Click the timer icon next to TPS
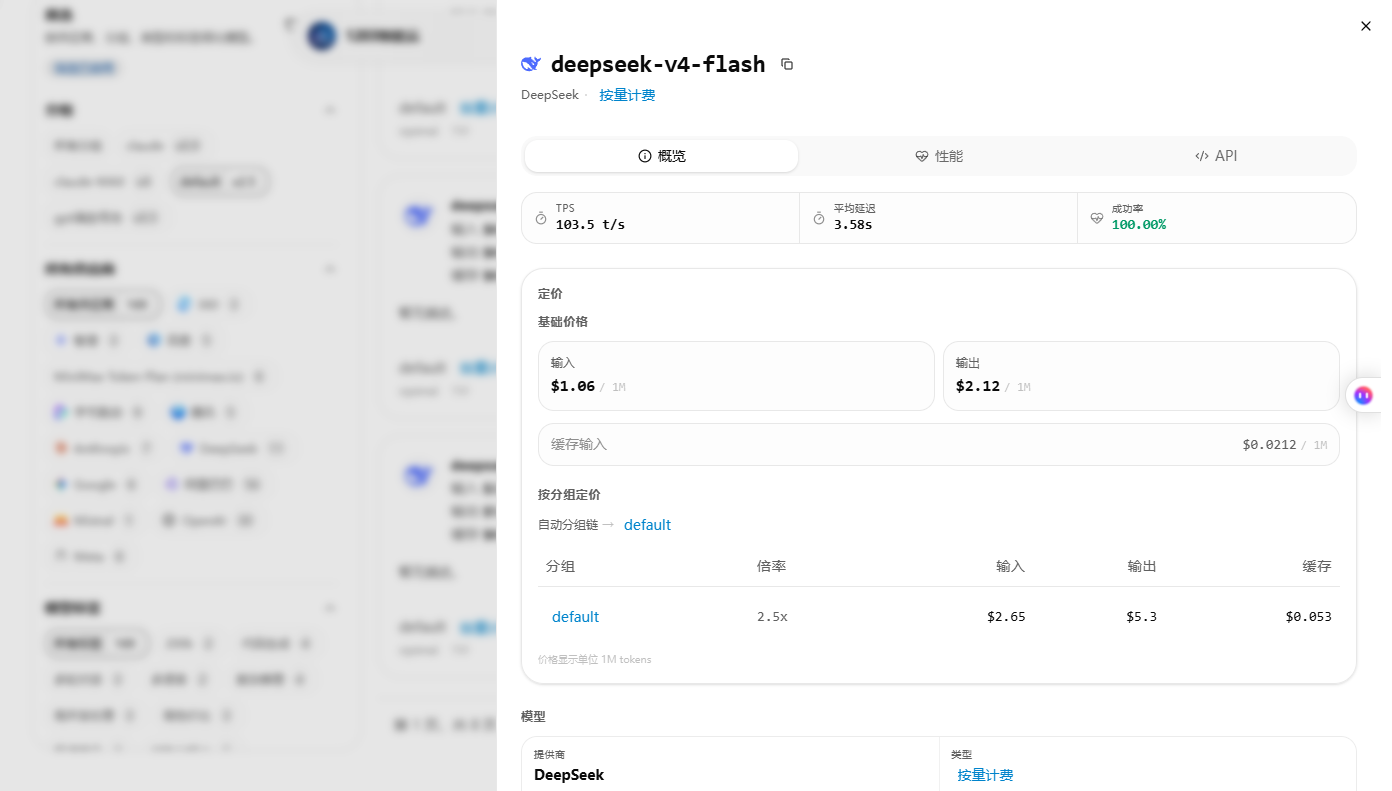1392x791 pixels. tap(541, 218)
